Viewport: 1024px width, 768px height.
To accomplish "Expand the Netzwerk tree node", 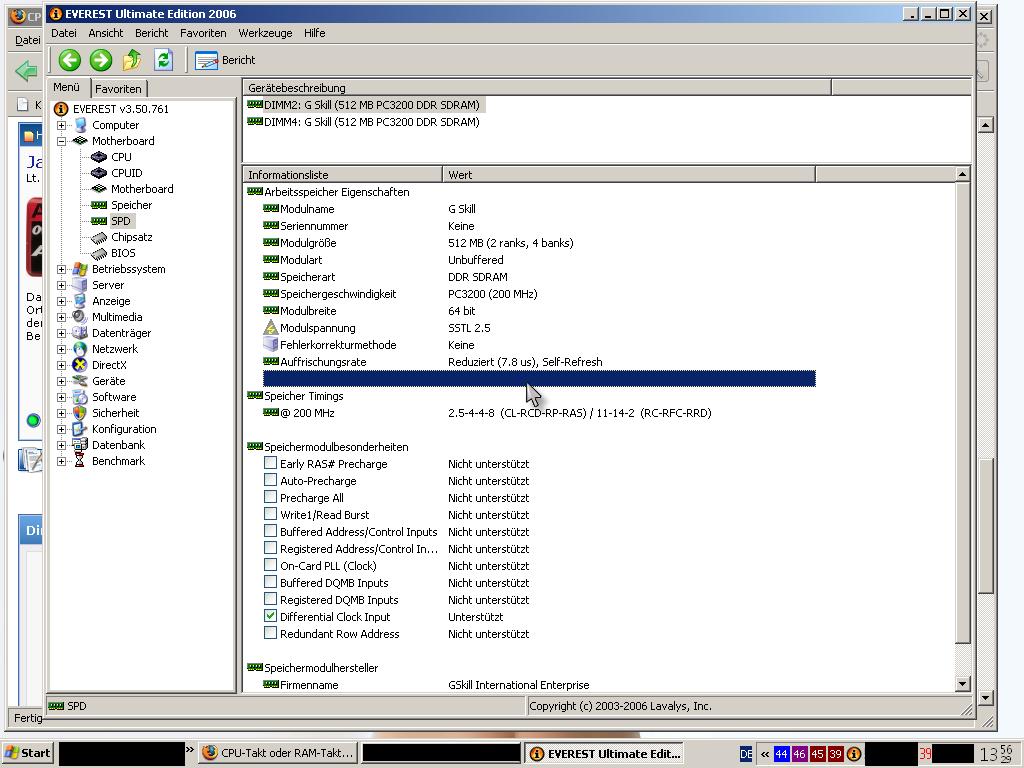I will 61,349.
